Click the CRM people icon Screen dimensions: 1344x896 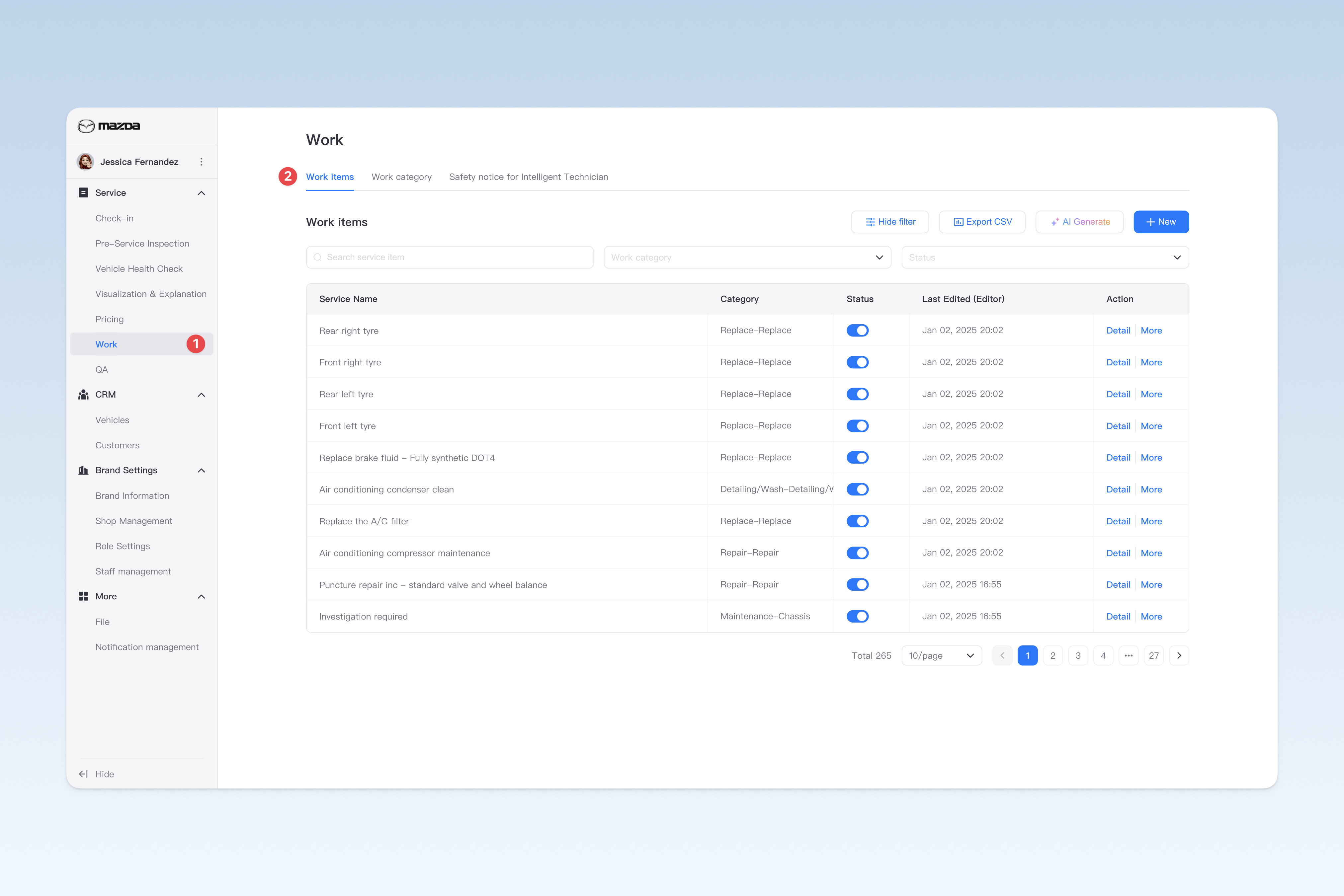point(83,394)
